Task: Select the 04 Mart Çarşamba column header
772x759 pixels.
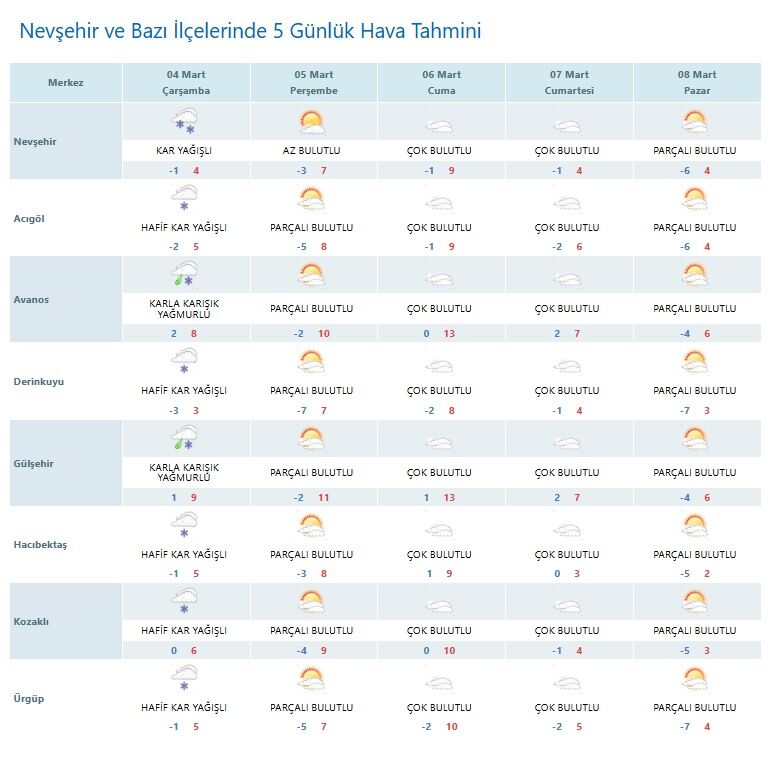Action: click(186, 82)
